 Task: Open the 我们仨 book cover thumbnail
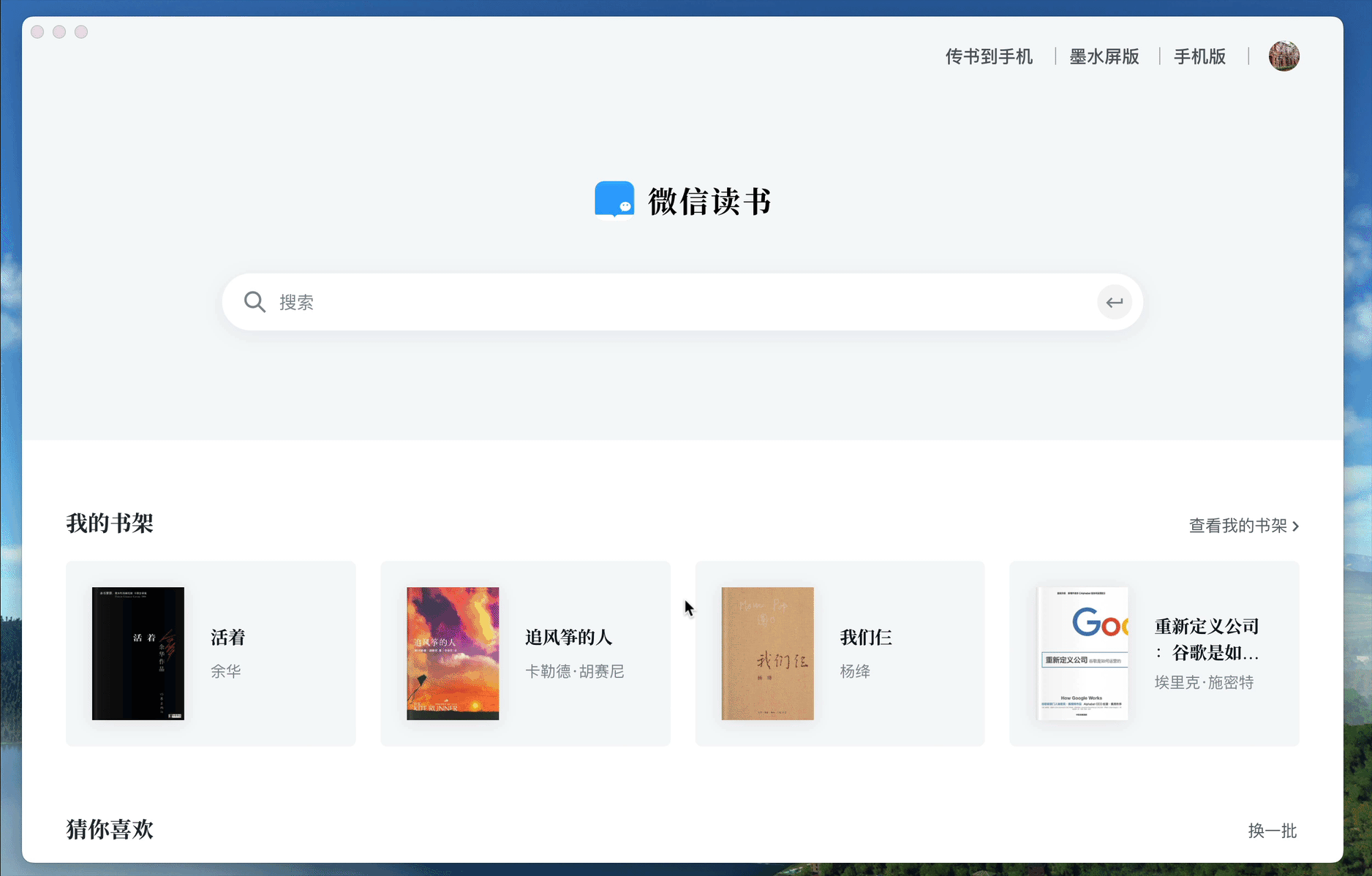coord(767,653)
